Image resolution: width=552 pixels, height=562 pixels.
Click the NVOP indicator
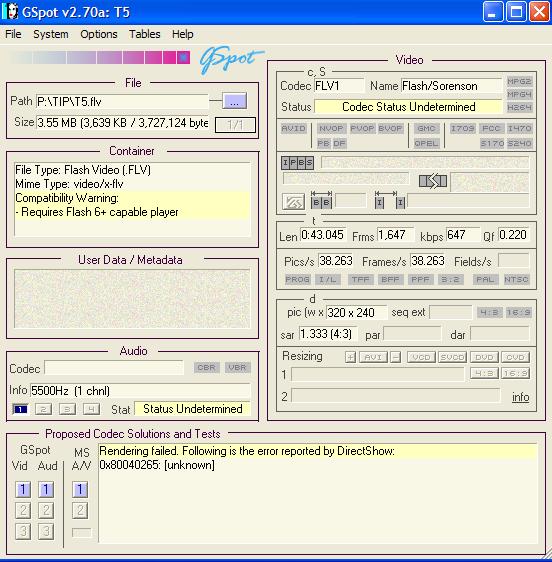click(331, 128)
